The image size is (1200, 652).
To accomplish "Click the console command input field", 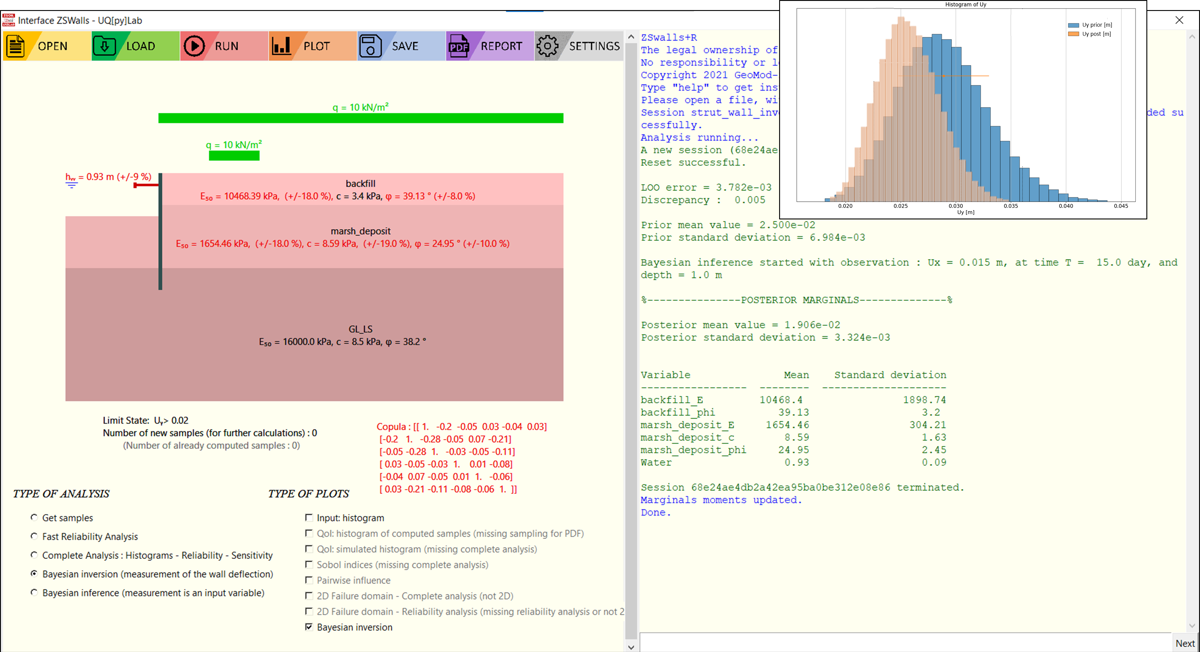I will coord(903,642).
